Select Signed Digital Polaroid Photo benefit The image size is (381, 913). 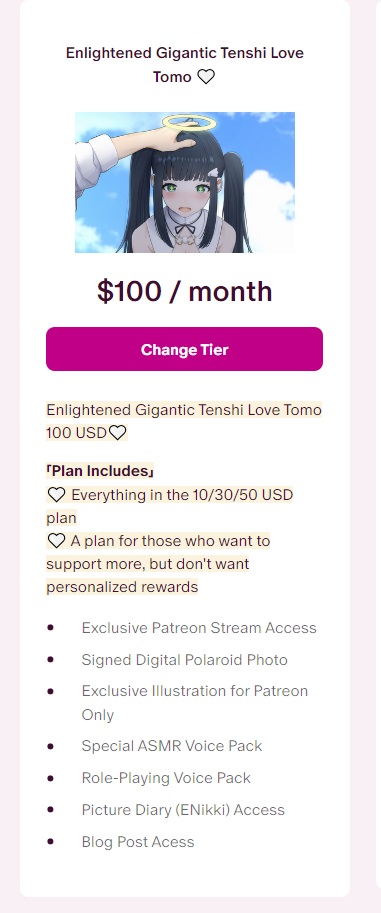click(x=184, y=660)
